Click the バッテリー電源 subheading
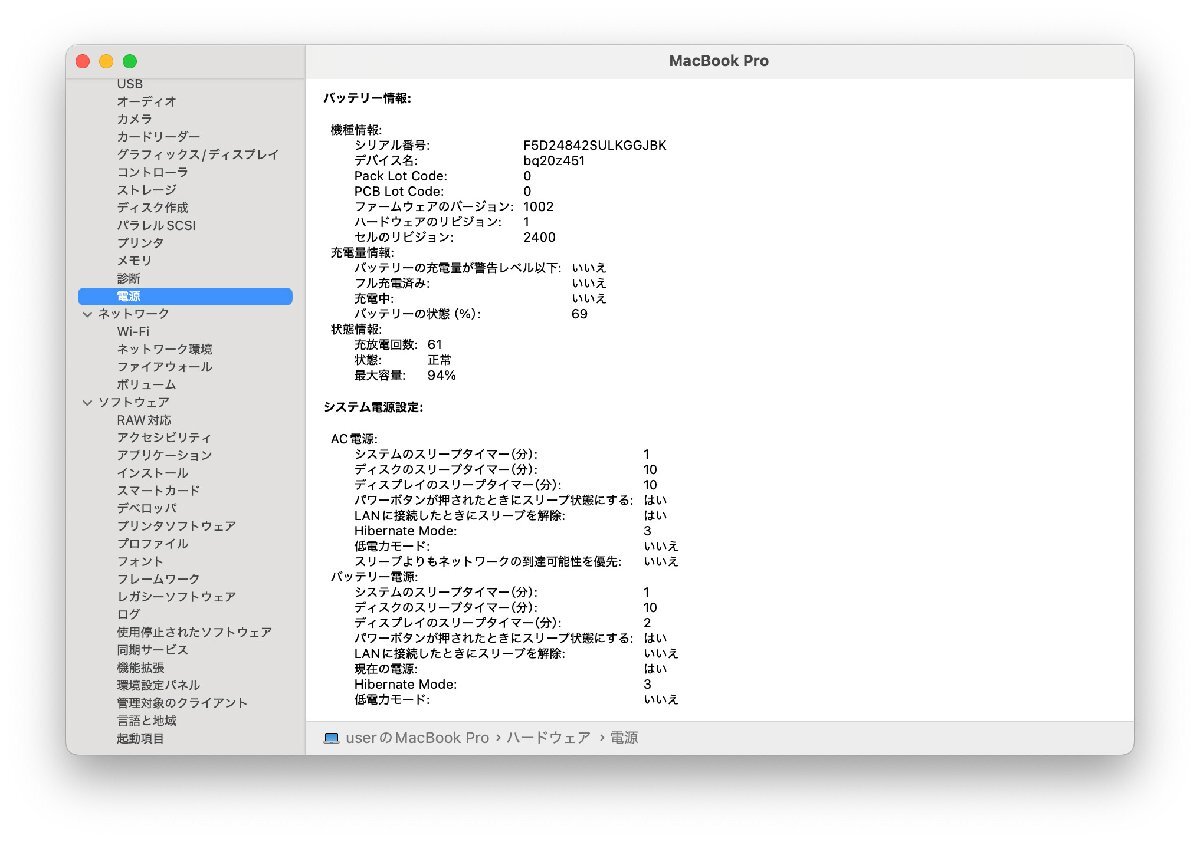The width and height of the screenshot is (1200, 842). click(x=374, y=576)
